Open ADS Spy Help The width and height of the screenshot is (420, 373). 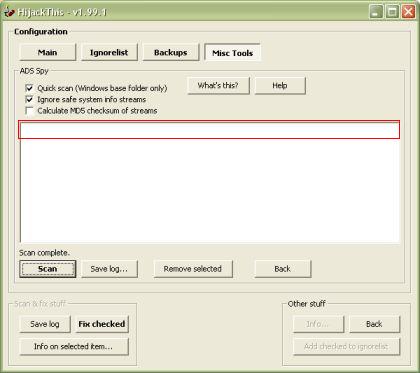coord(280,86)
